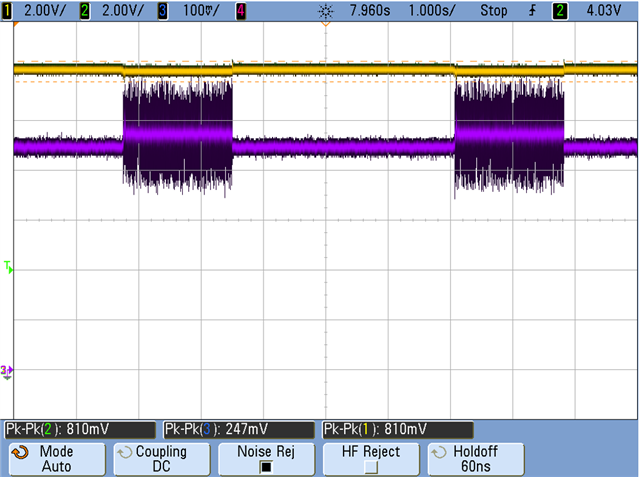Click channel 3 ground reference marker
The height and width of the screenshot is (477, 640).
pos(7,372)
